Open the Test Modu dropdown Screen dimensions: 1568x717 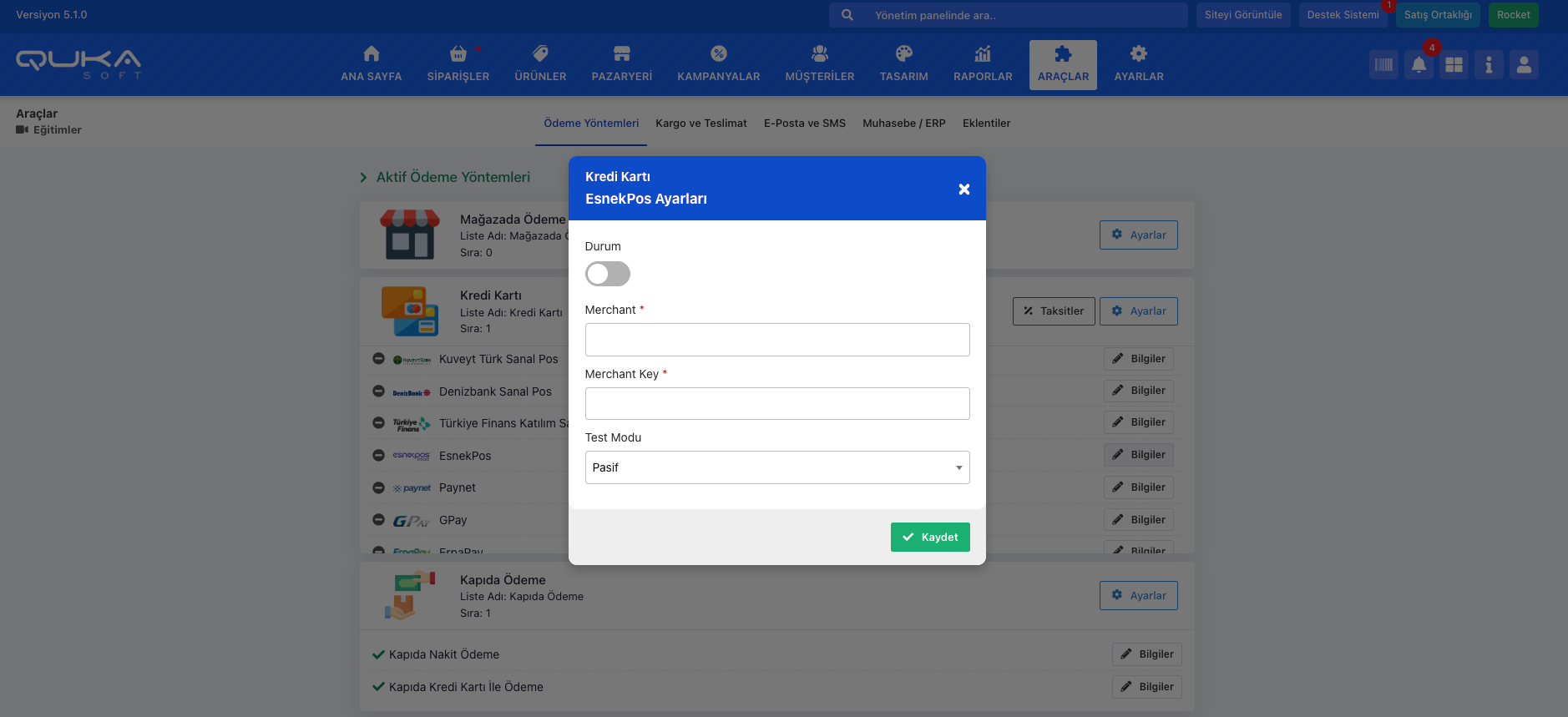point(776,467)
